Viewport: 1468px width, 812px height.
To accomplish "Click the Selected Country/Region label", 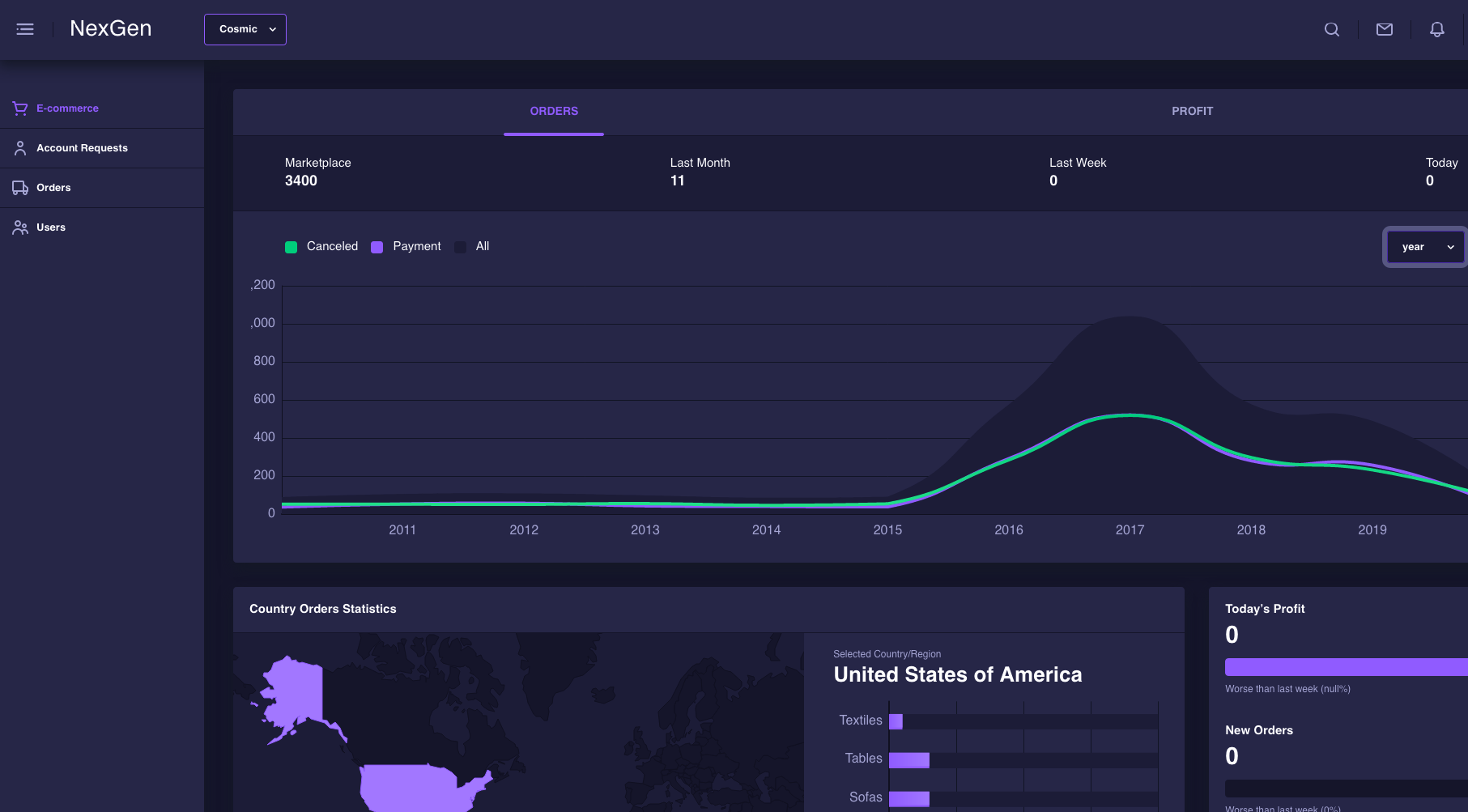I will (887, 654).
